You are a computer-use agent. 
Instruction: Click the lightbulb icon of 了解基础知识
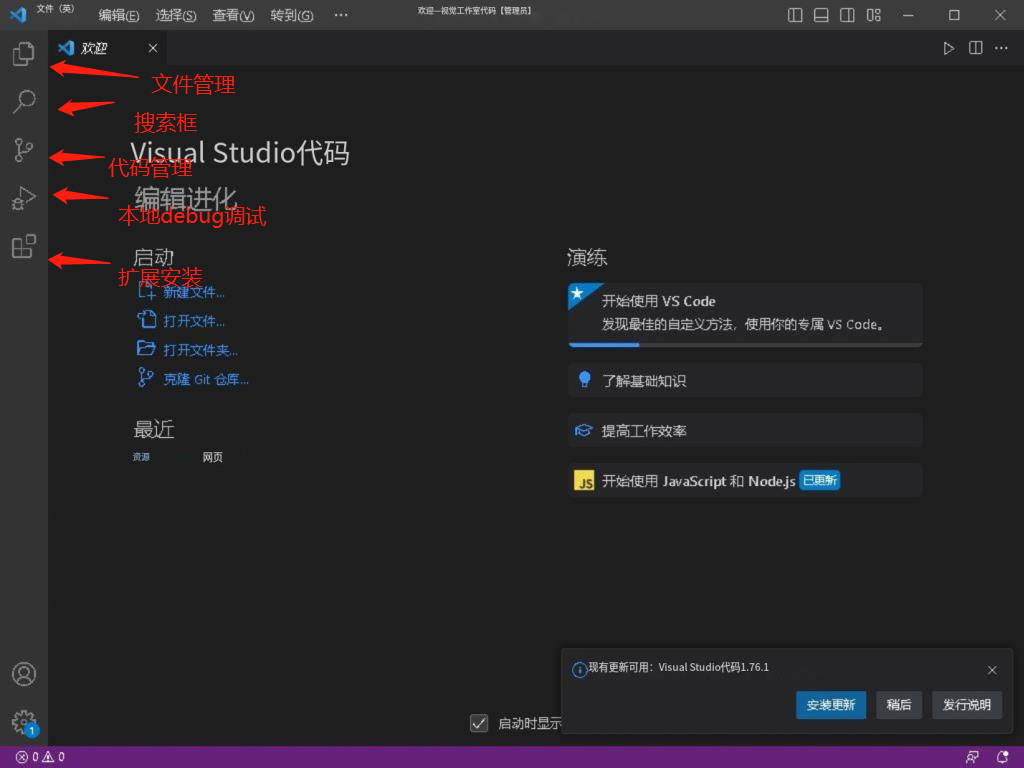click(x=584, y=379)
